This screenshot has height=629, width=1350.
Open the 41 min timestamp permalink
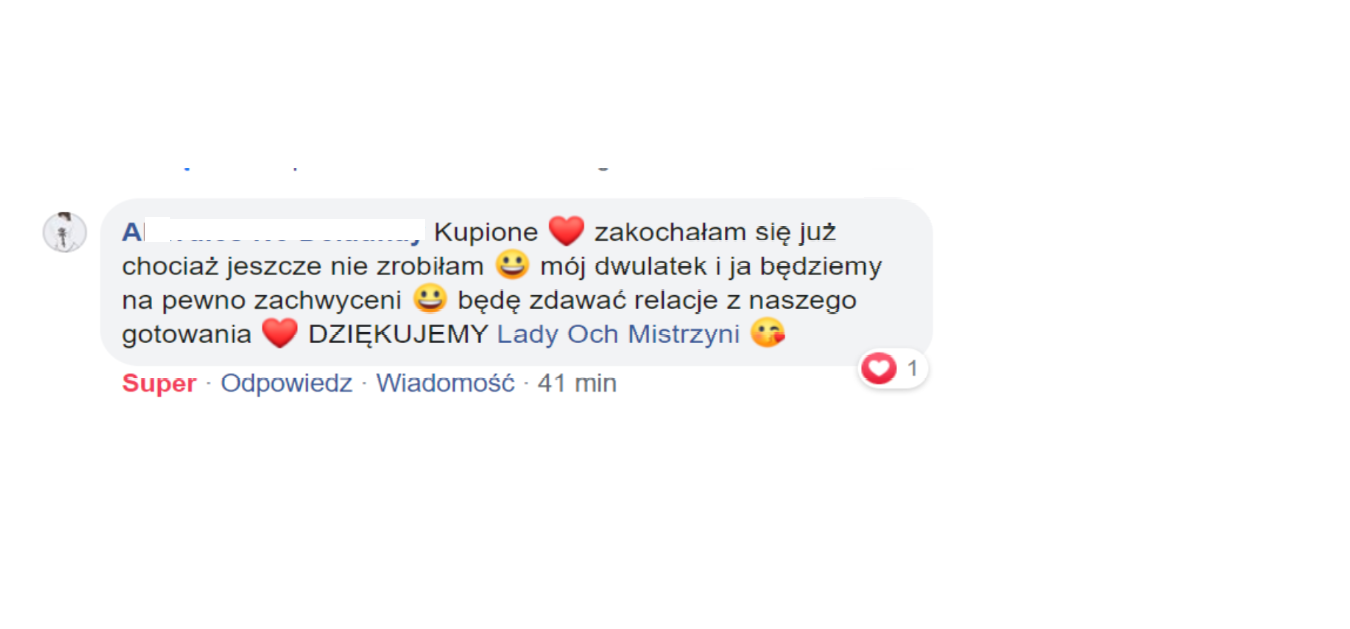(577, 383)
